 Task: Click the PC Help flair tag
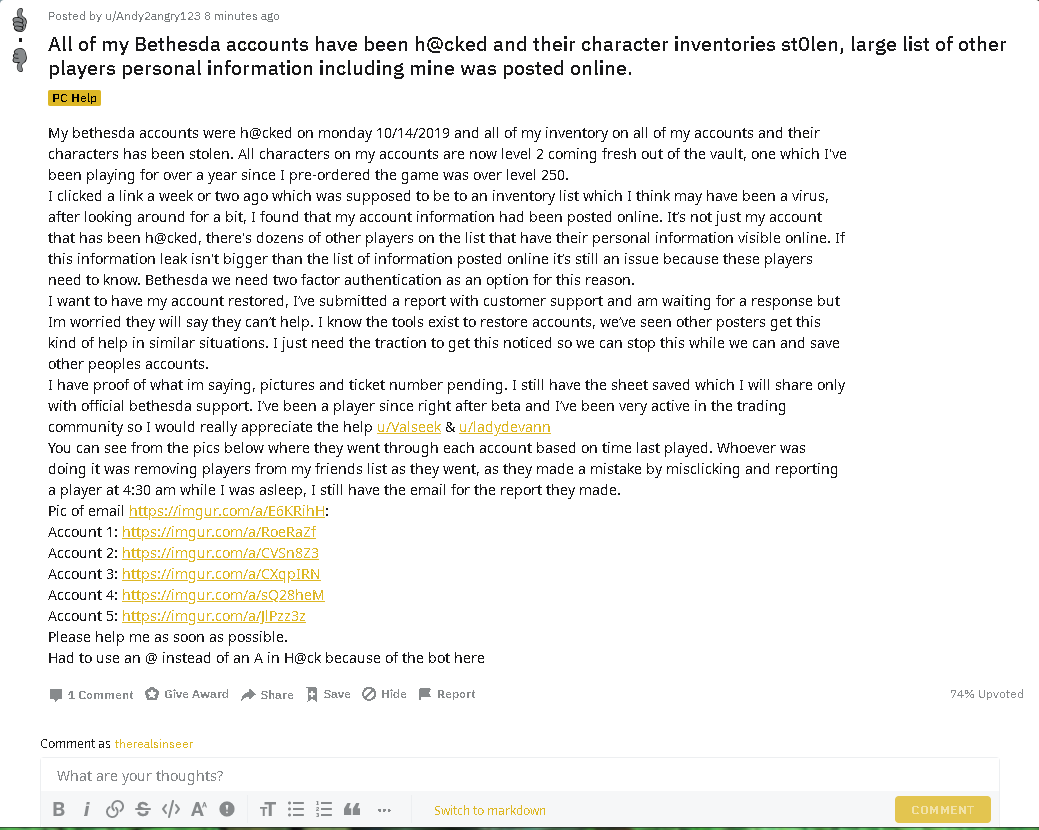tap(74, 98)
